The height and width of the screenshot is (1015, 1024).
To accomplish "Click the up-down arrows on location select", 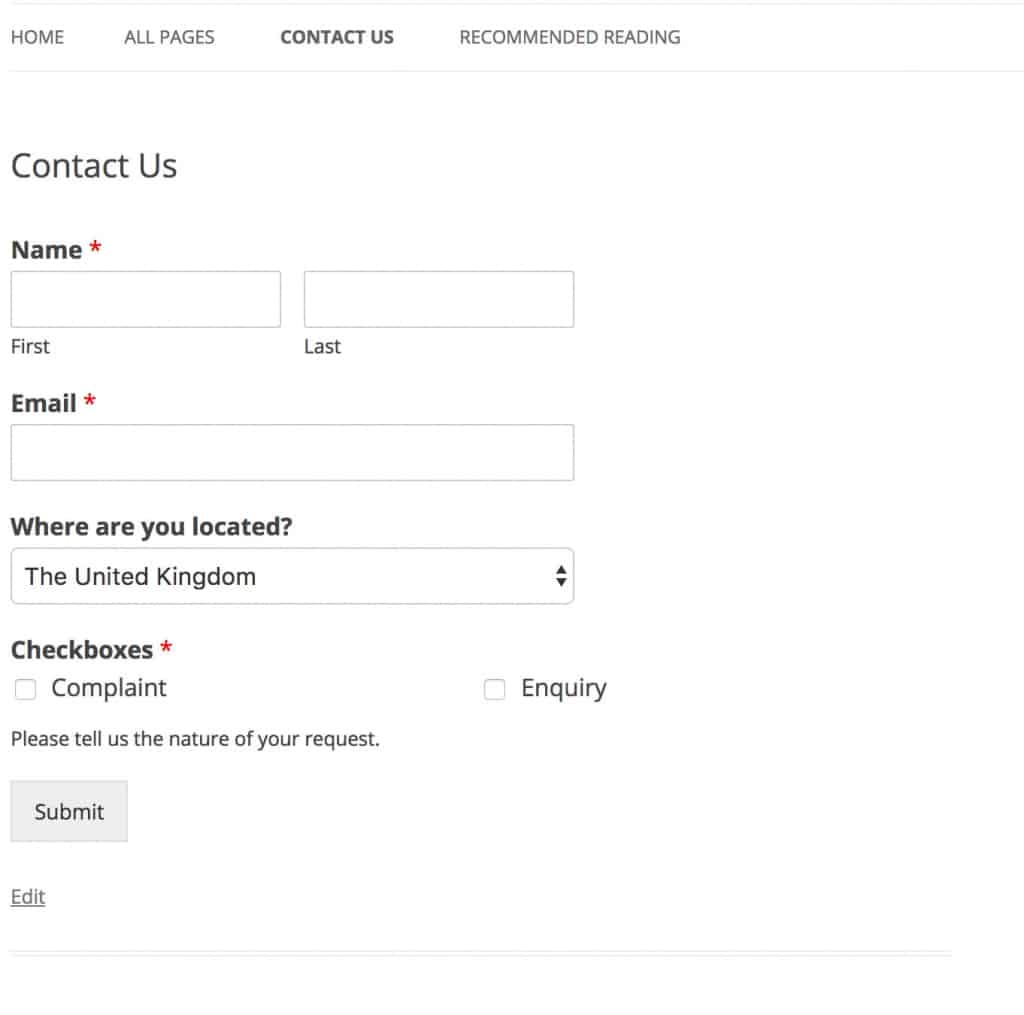I will coord(561,576).
